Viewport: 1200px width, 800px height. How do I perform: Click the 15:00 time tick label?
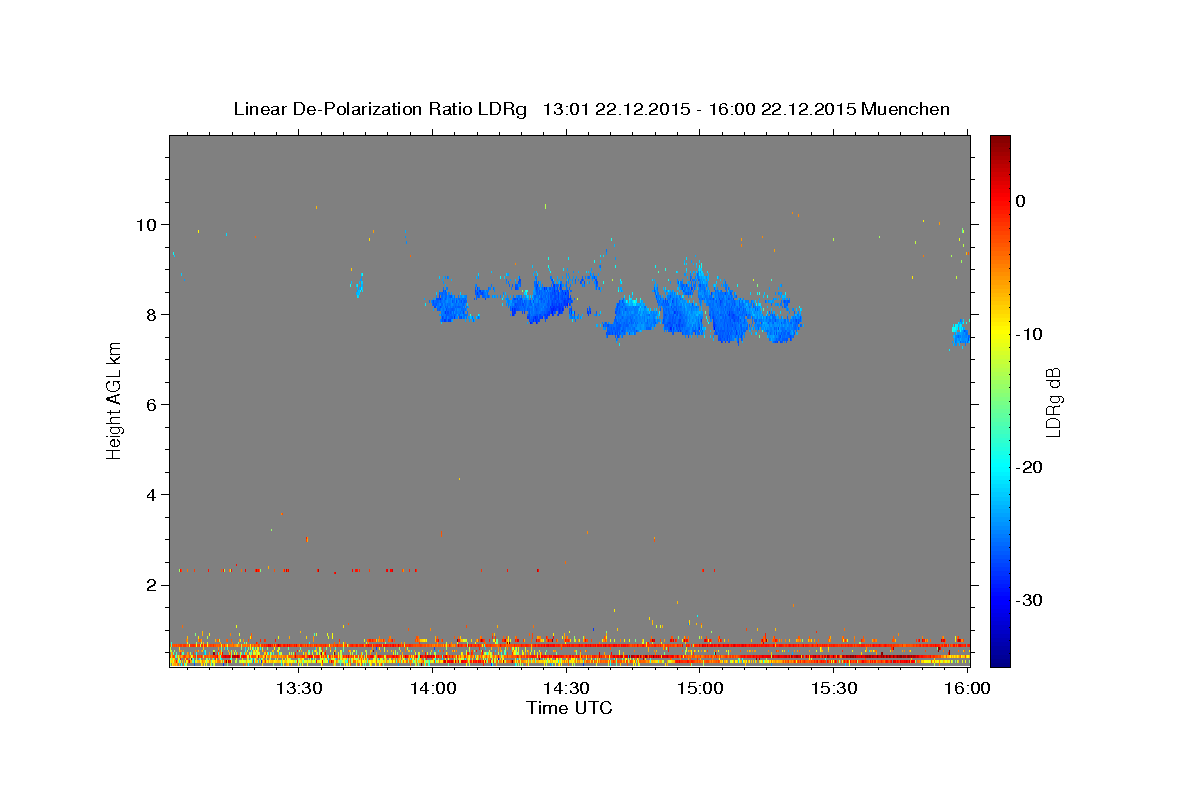point(701,688)
